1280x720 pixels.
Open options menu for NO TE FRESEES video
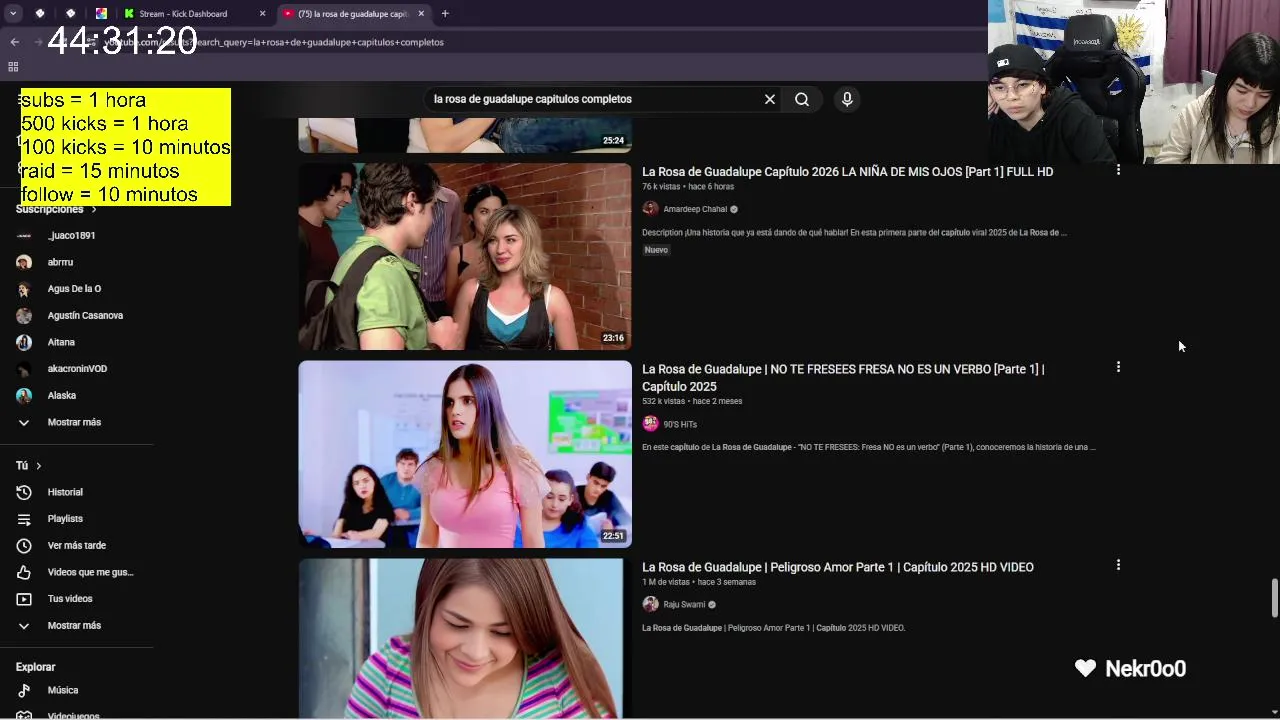[x=1118, y=367]
